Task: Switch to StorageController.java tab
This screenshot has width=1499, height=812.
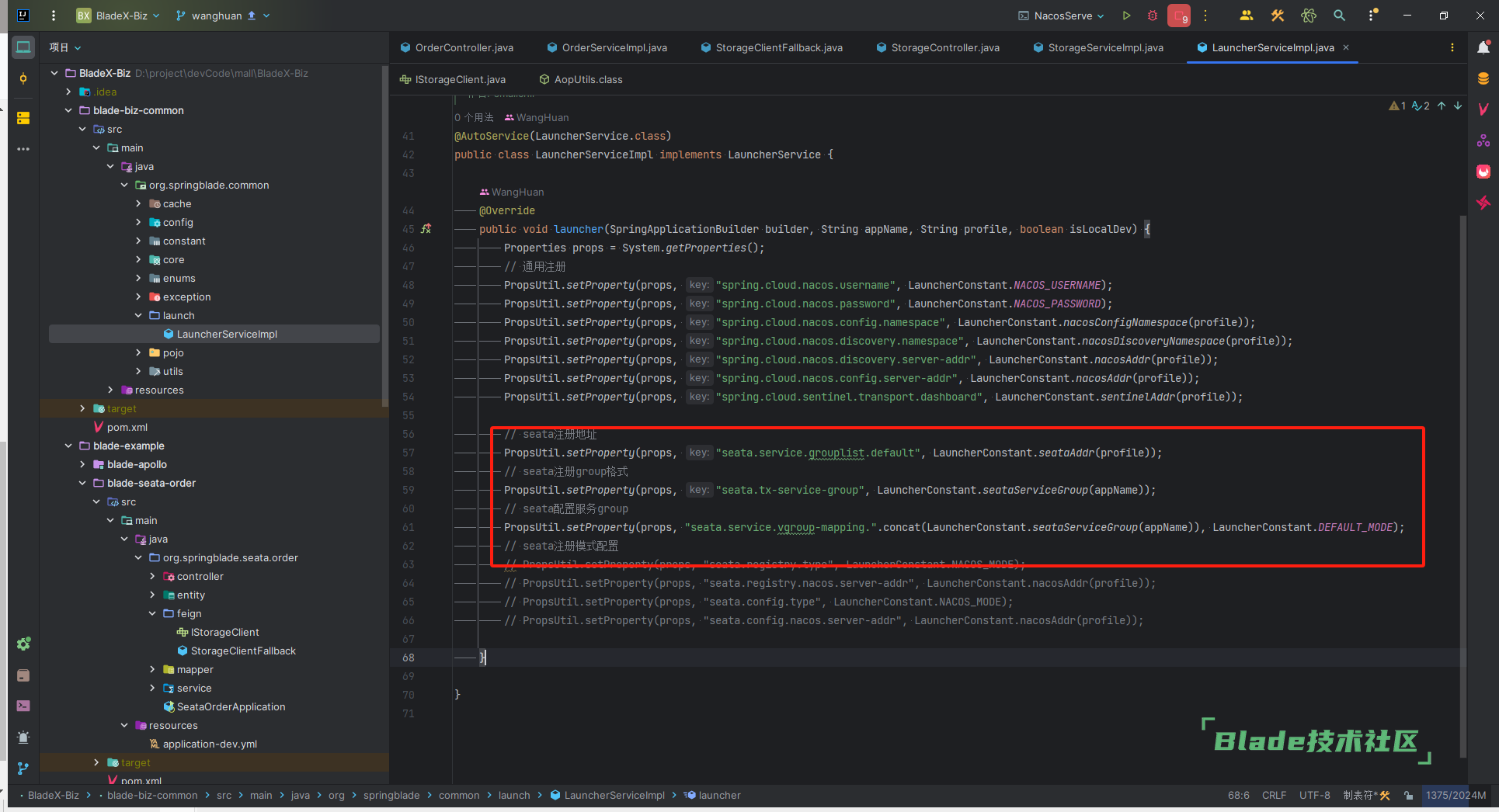Action: pos(937,47)
